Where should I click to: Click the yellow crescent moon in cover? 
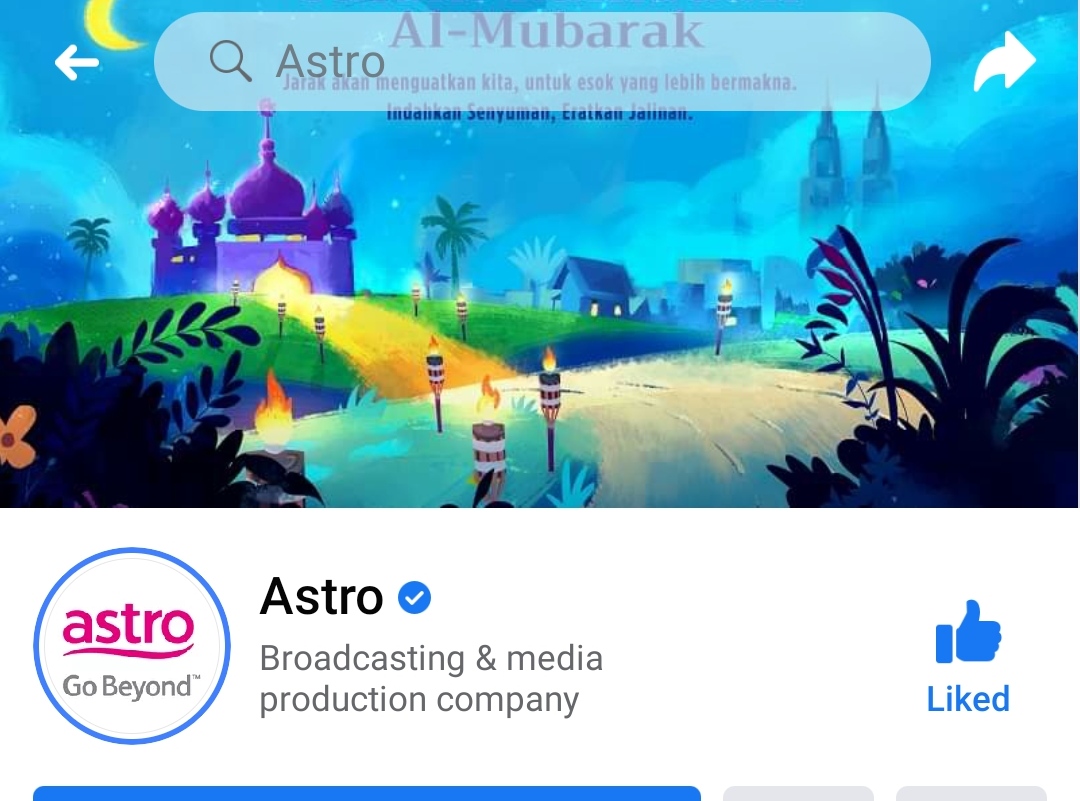pyautogui.click(x=112, y=25)
